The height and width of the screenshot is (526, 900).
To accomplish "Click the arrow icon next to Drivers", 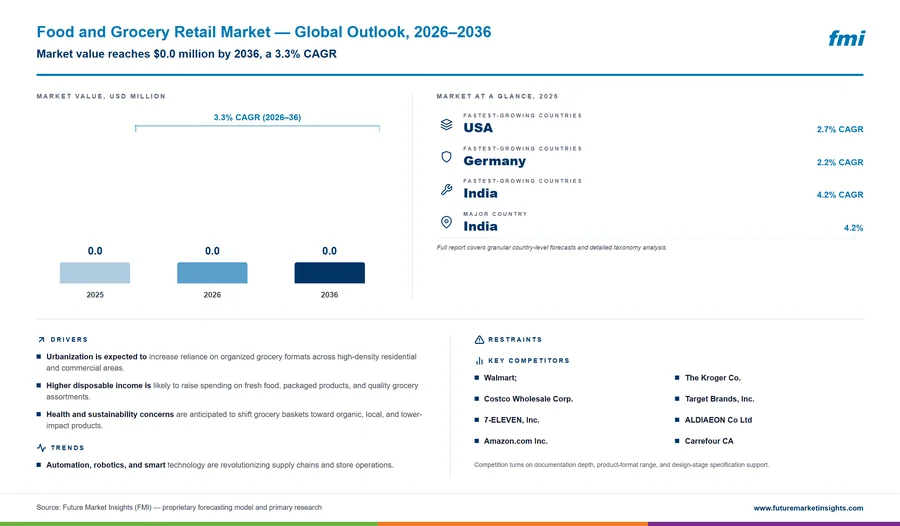I will (x=41, y=339).
